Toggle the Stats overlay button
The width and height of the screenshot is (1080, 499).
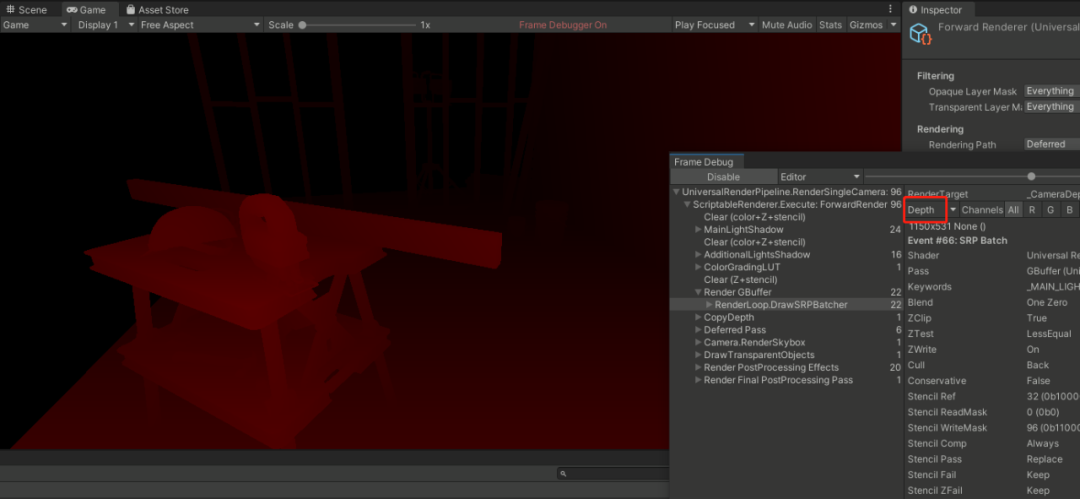(x=830, y=25)
